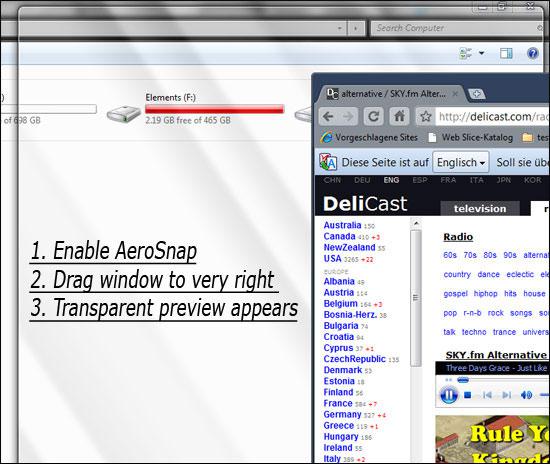The height and width of the screenshot is (464, 550).
Task: Open the dance radio genre
Action: coord(489,274)
